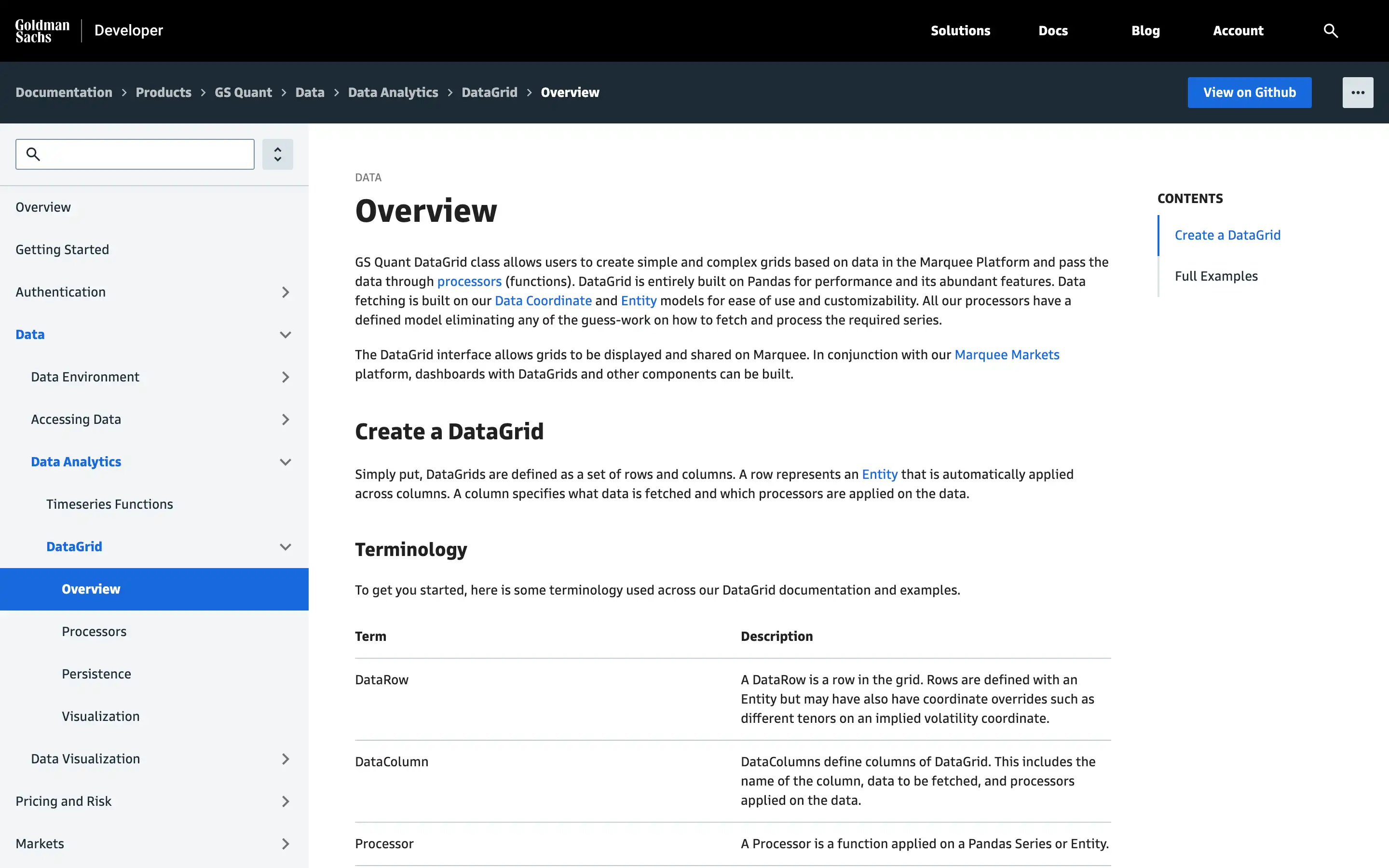Open the Solutions menu

point(960,30)
